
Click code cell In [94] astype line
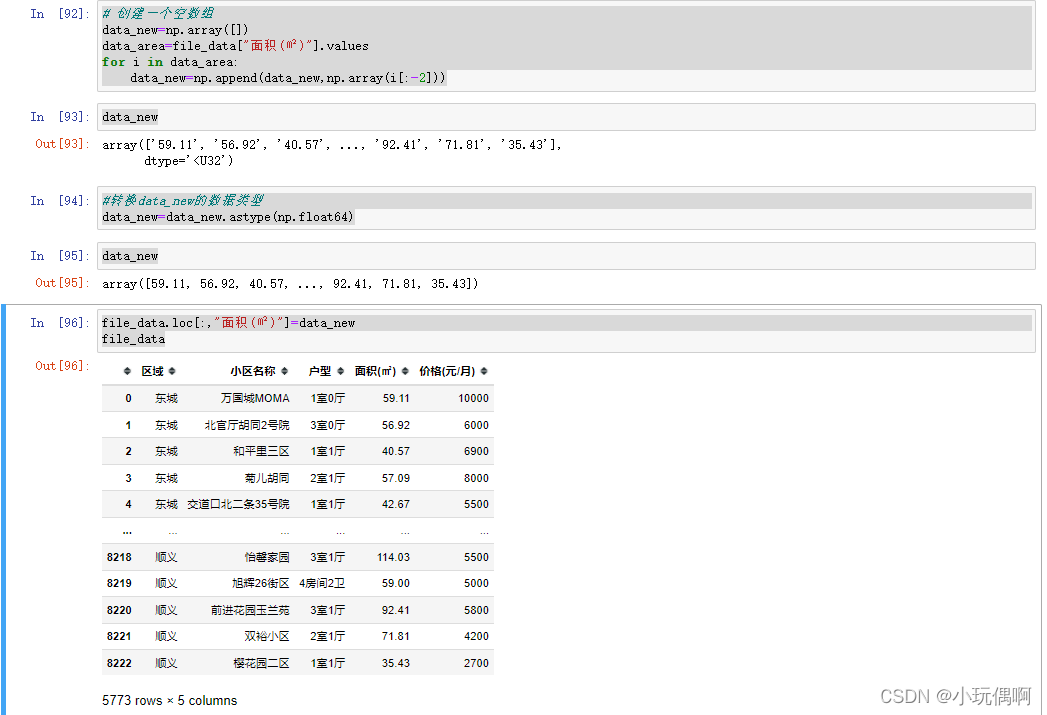pos(228,217)
